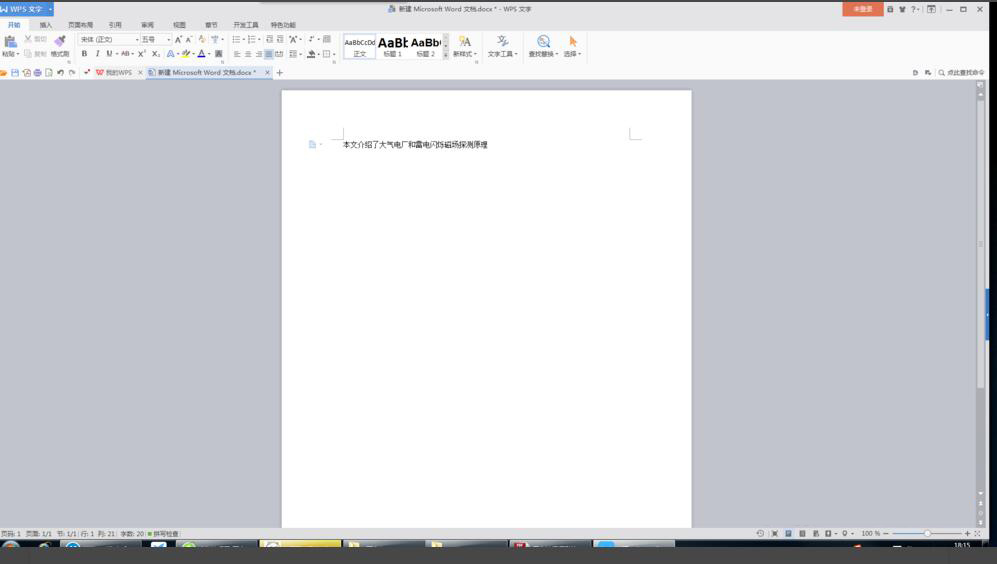This screenshot has height=564, width=997.
Task: Apply superscript X² formatting
Action: pyautogui.click(x=142, y=54)
